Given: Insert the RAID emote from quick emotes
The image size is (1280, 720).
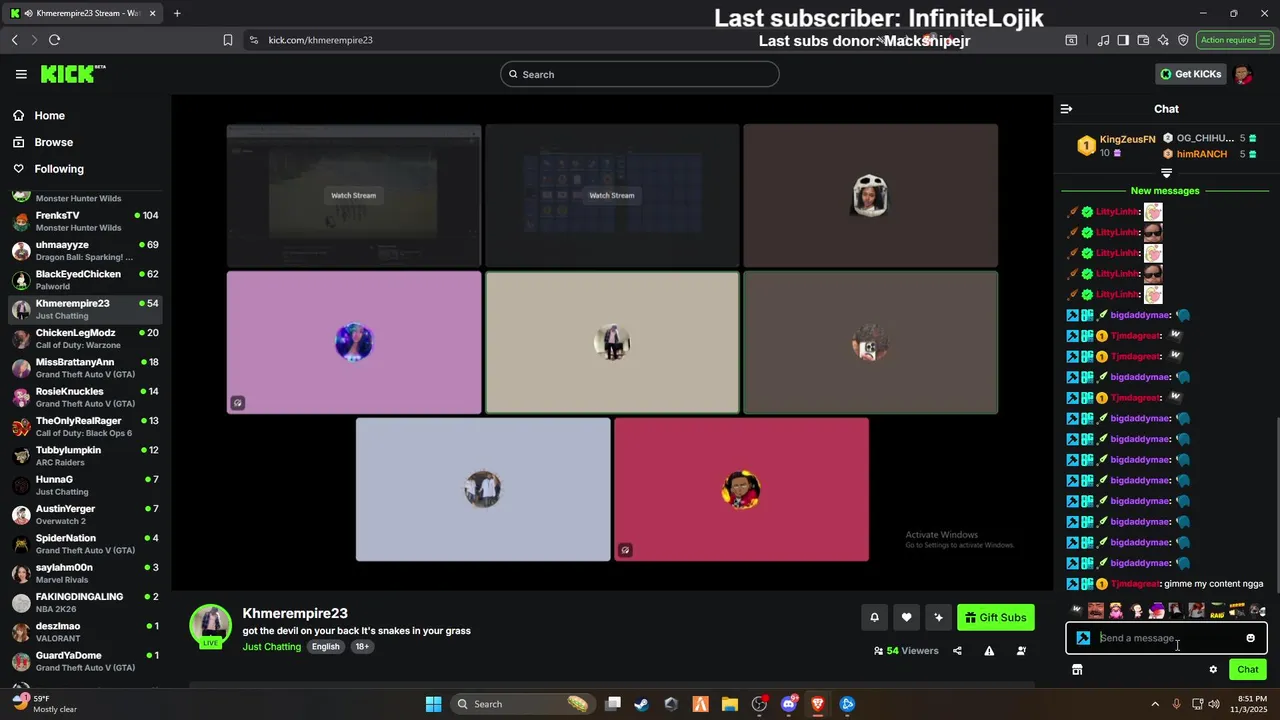Looking at the screenshot, I should coord(1217,611).
